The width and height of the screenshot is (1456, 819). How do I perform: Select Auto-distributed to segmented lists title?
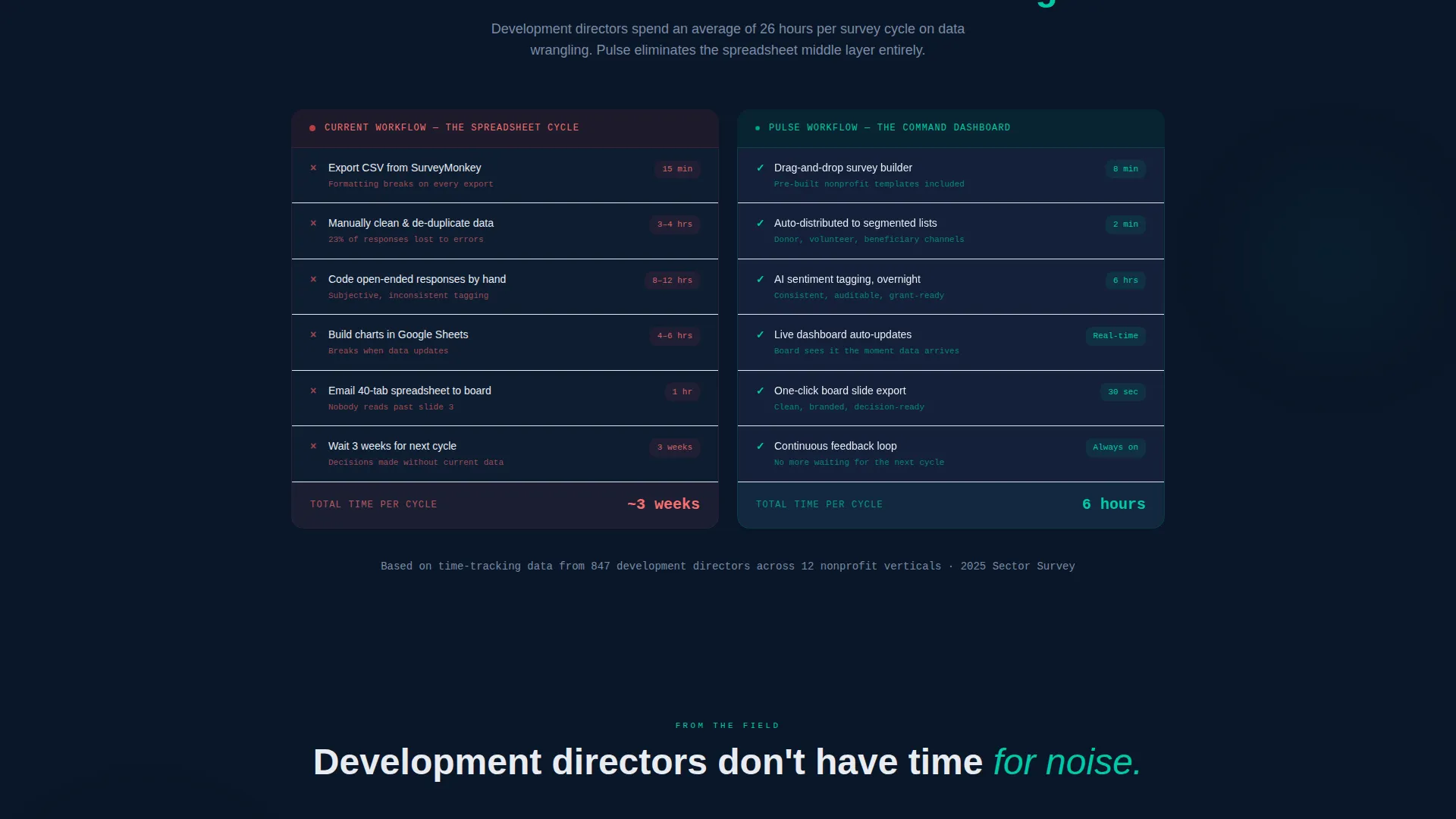855,223
